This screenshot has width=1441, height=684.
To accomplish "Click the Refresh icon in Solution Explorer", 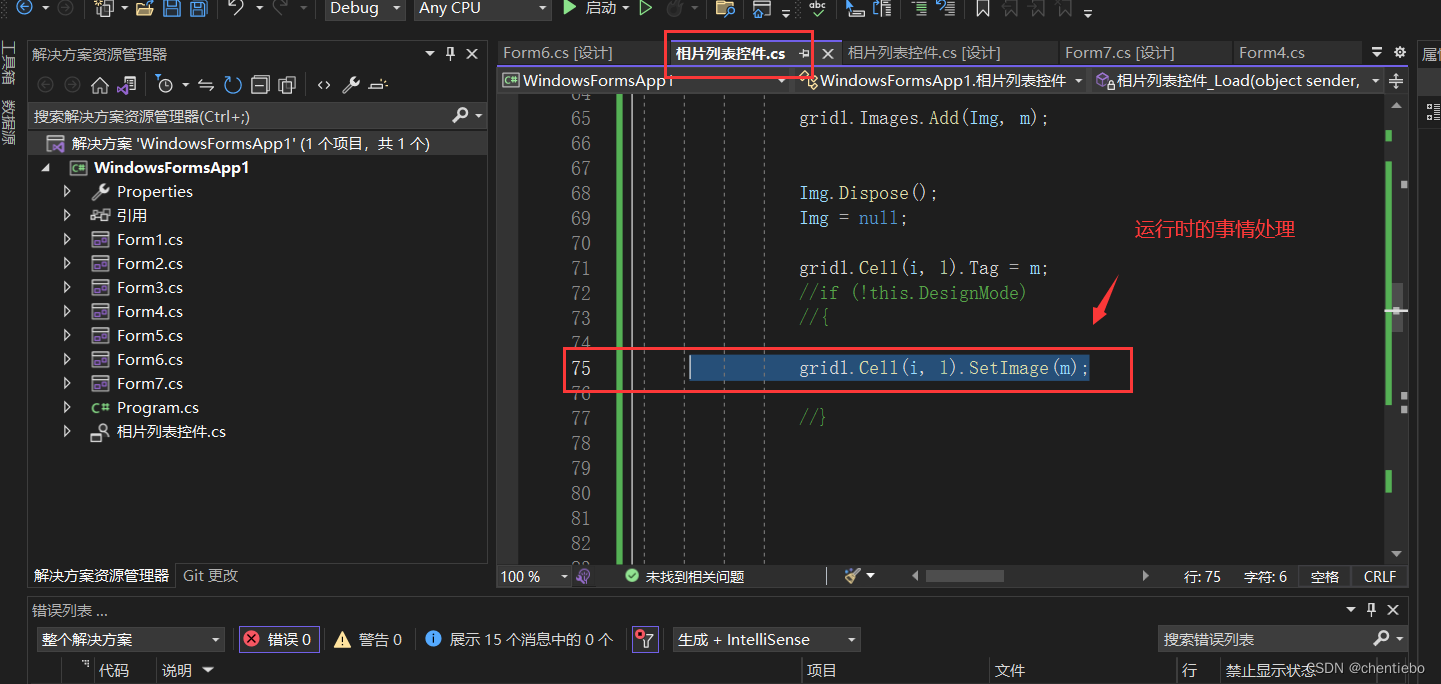I will (x=233, y=85).
